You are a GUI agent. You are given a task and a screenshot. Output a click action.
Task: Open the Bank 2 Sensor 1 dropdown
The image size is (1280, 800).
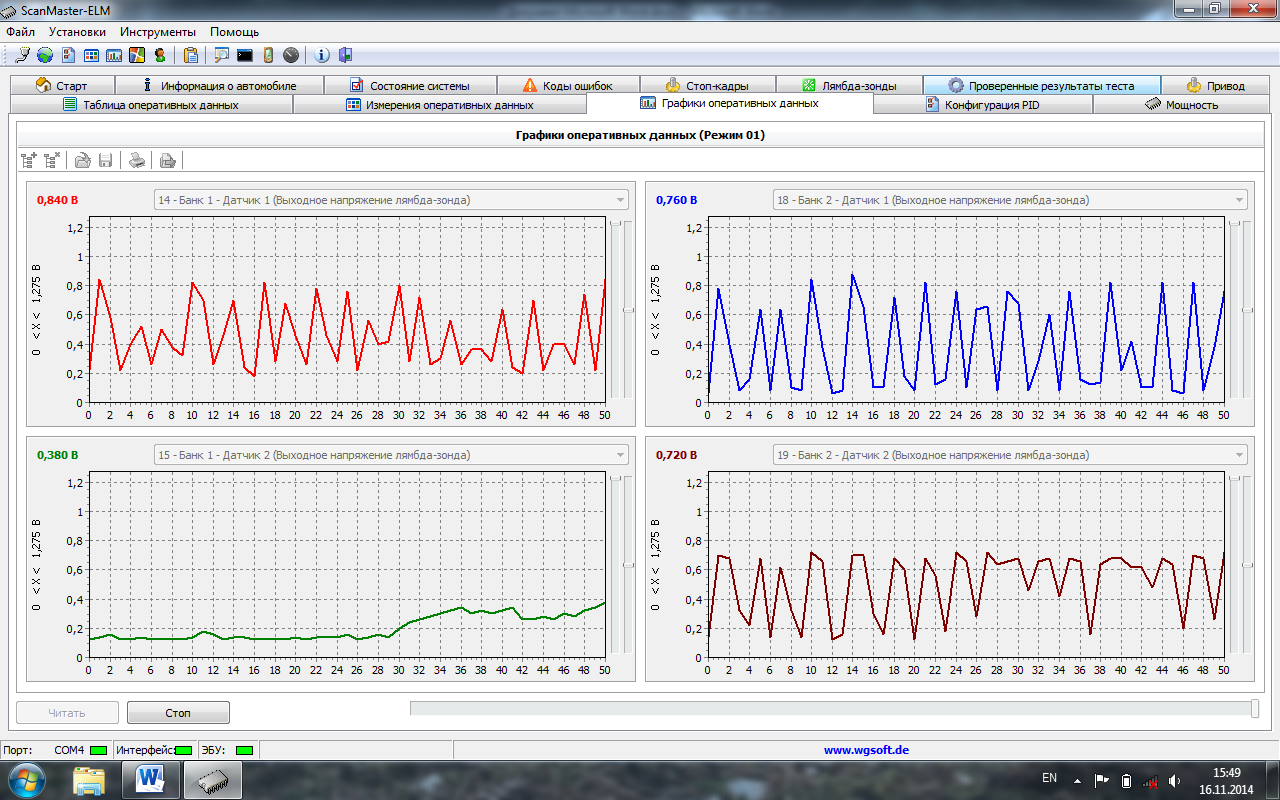(x=1239, y=200)
